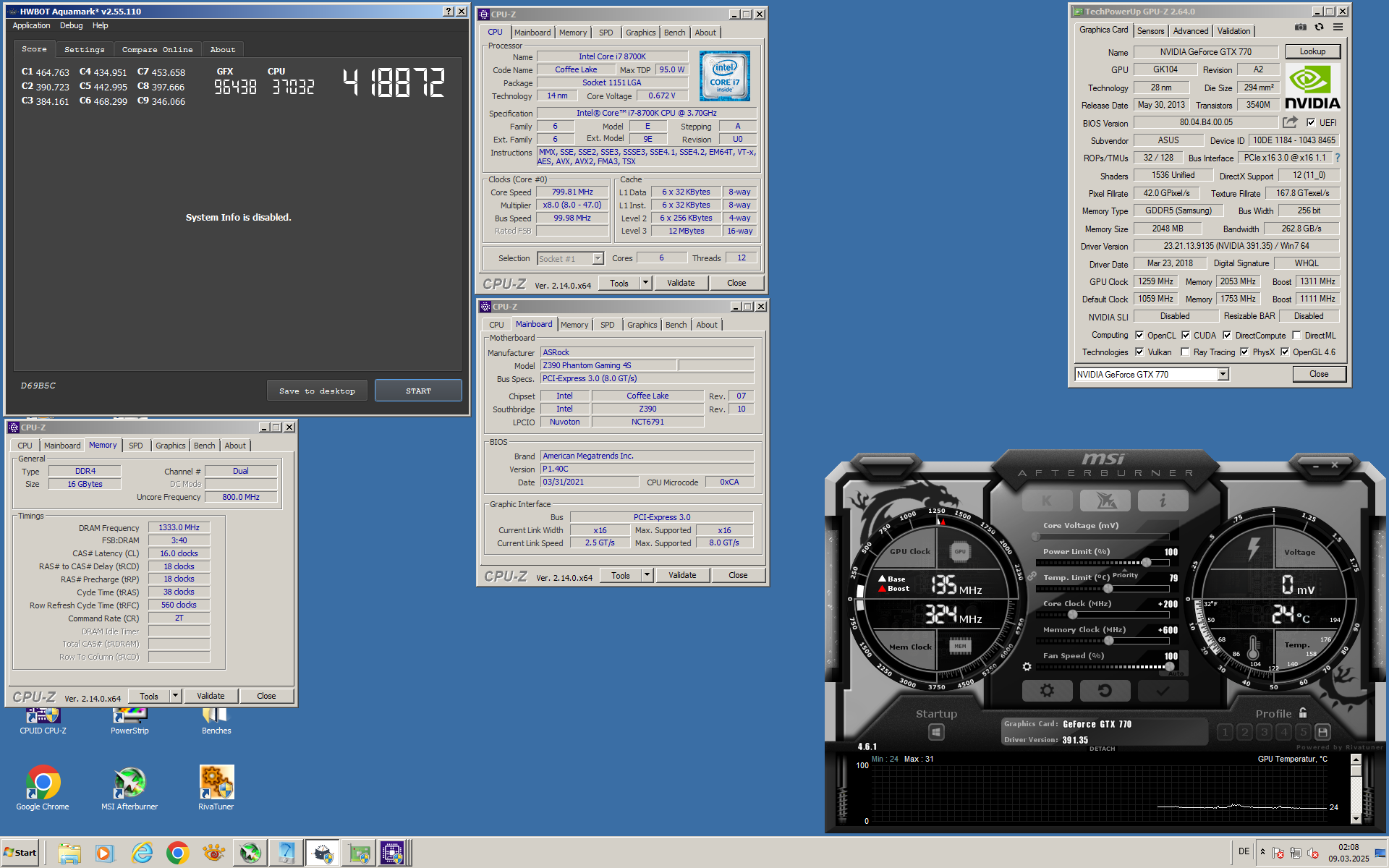Click the Lookup button in GPU-Z
The image size is (1389, 868).
[1312, 51]
